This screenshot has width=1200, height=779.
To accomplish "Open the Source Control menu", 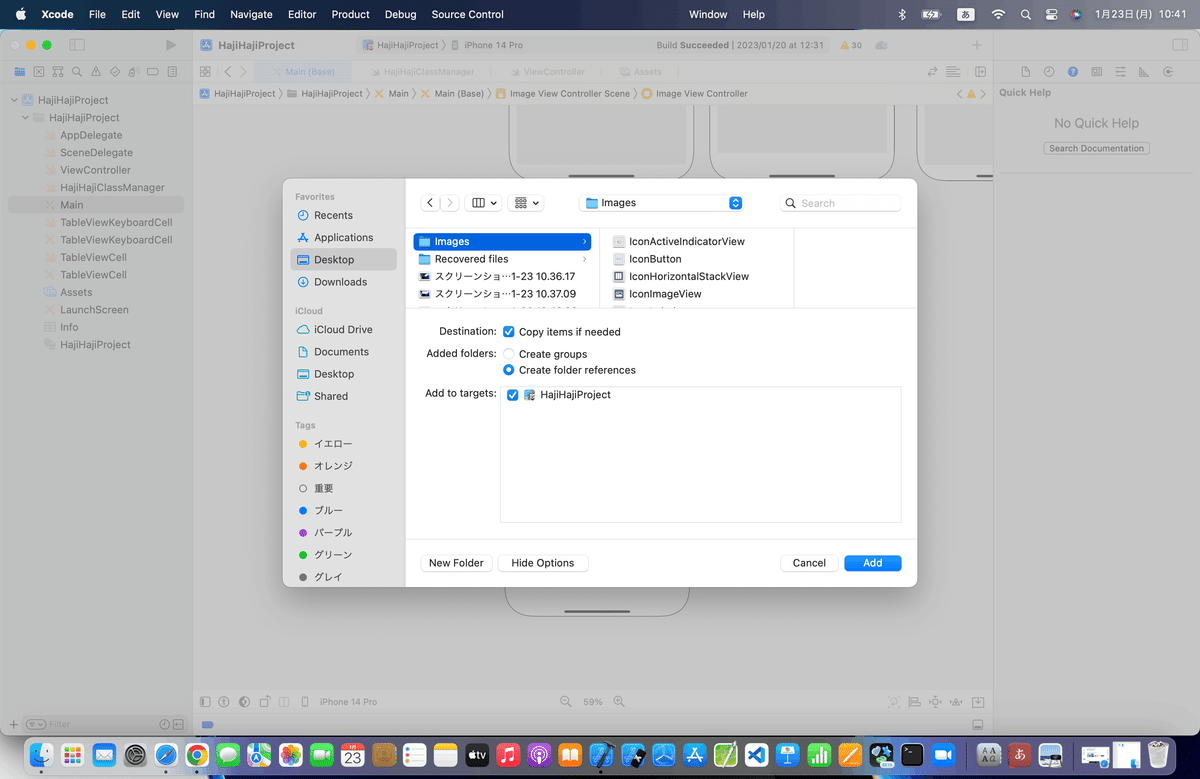I will click(x=468, y=14).
